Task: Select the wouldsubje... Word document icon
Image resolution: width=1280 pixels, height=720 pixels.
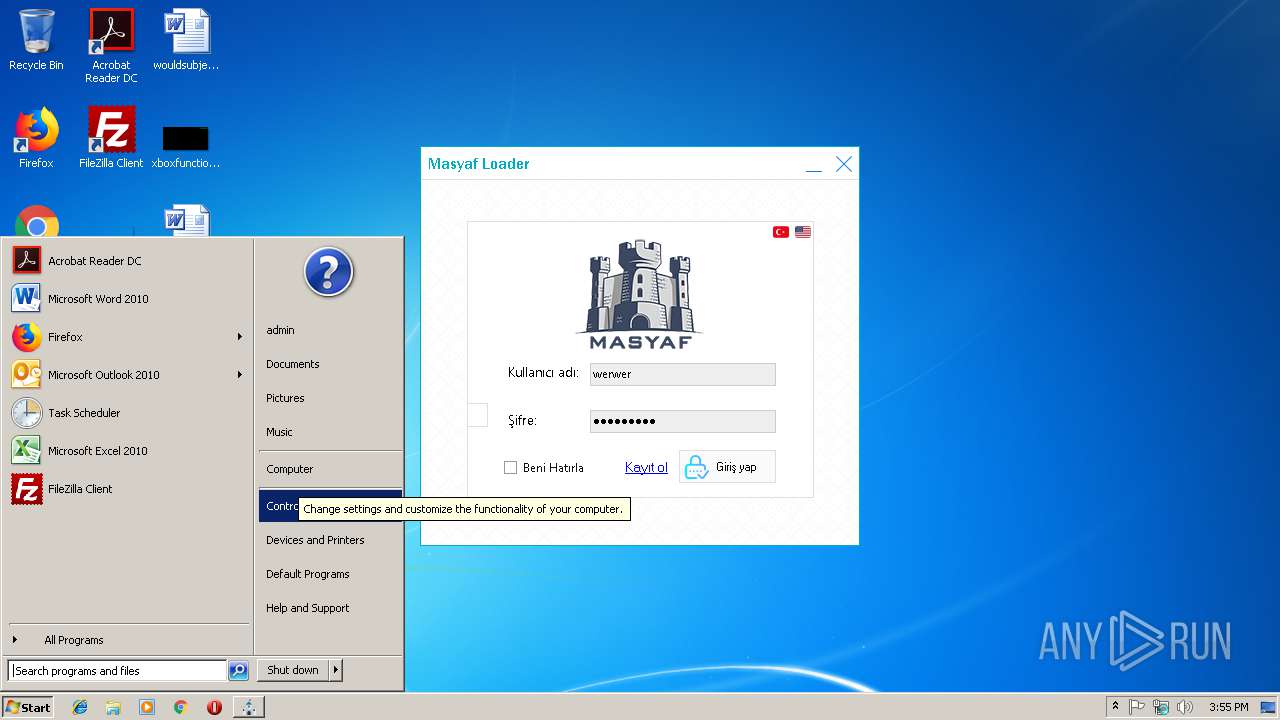Action: [x=186, y=40]
